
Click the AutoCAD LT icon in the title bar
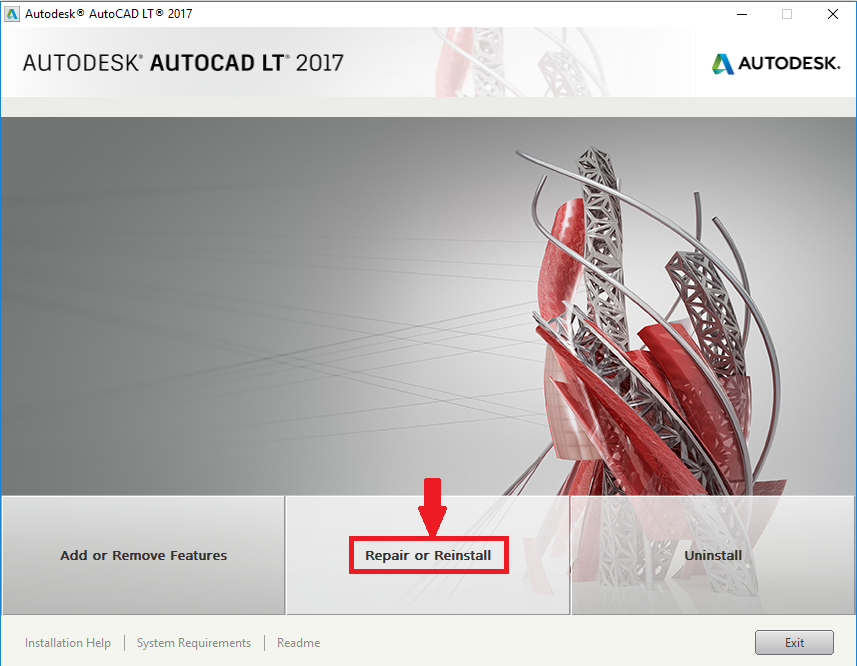tap(13, 14)
